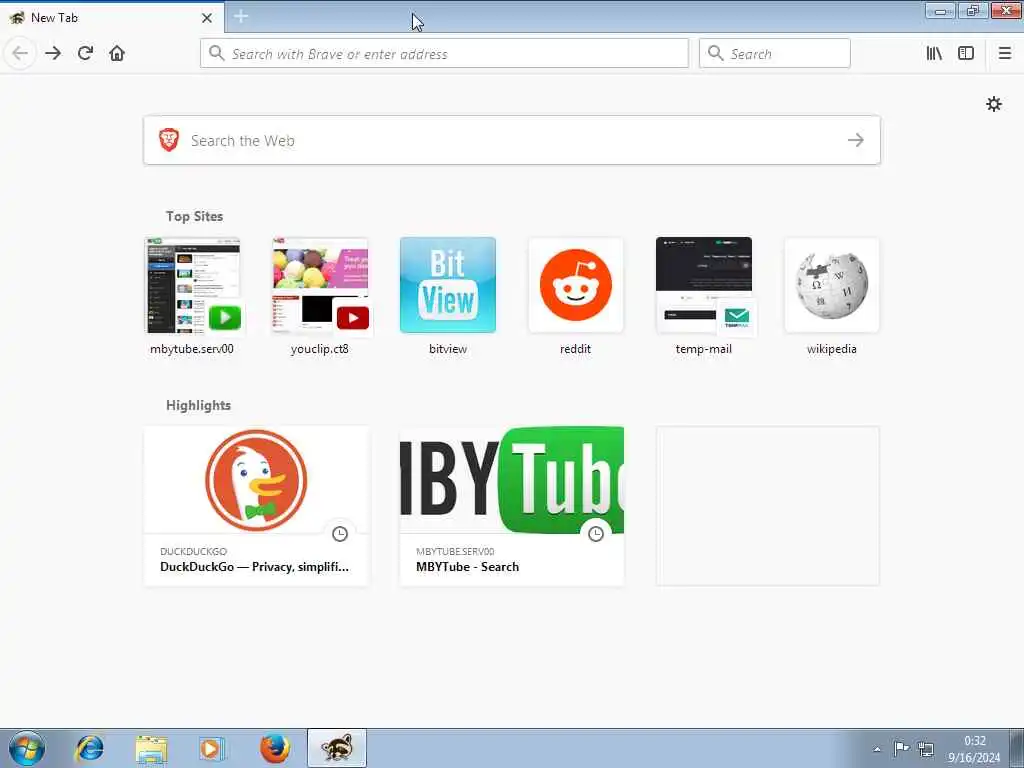Viewport: 1024px width, 768px height.
Task: Open the hamburger application menu
Action: (x=1004, y=53)
